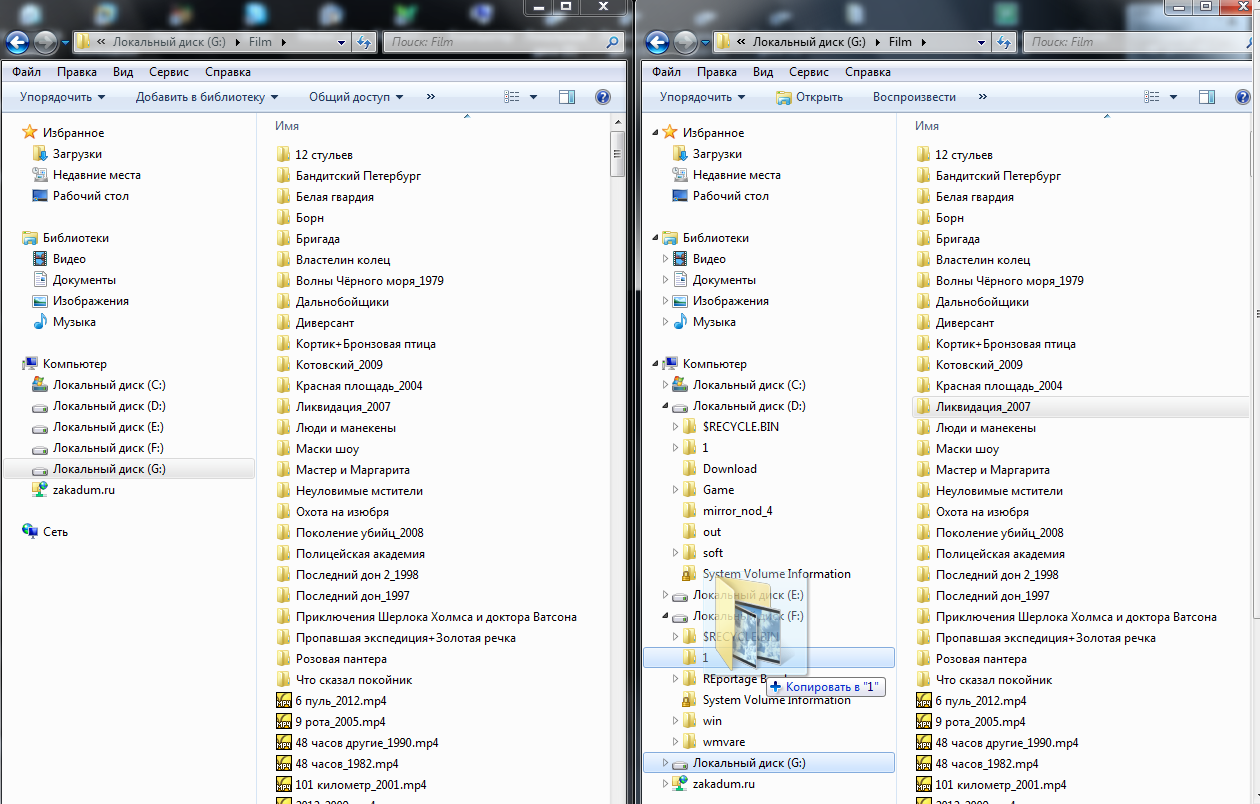Select Мастер и Маргарита in right window

992,470
